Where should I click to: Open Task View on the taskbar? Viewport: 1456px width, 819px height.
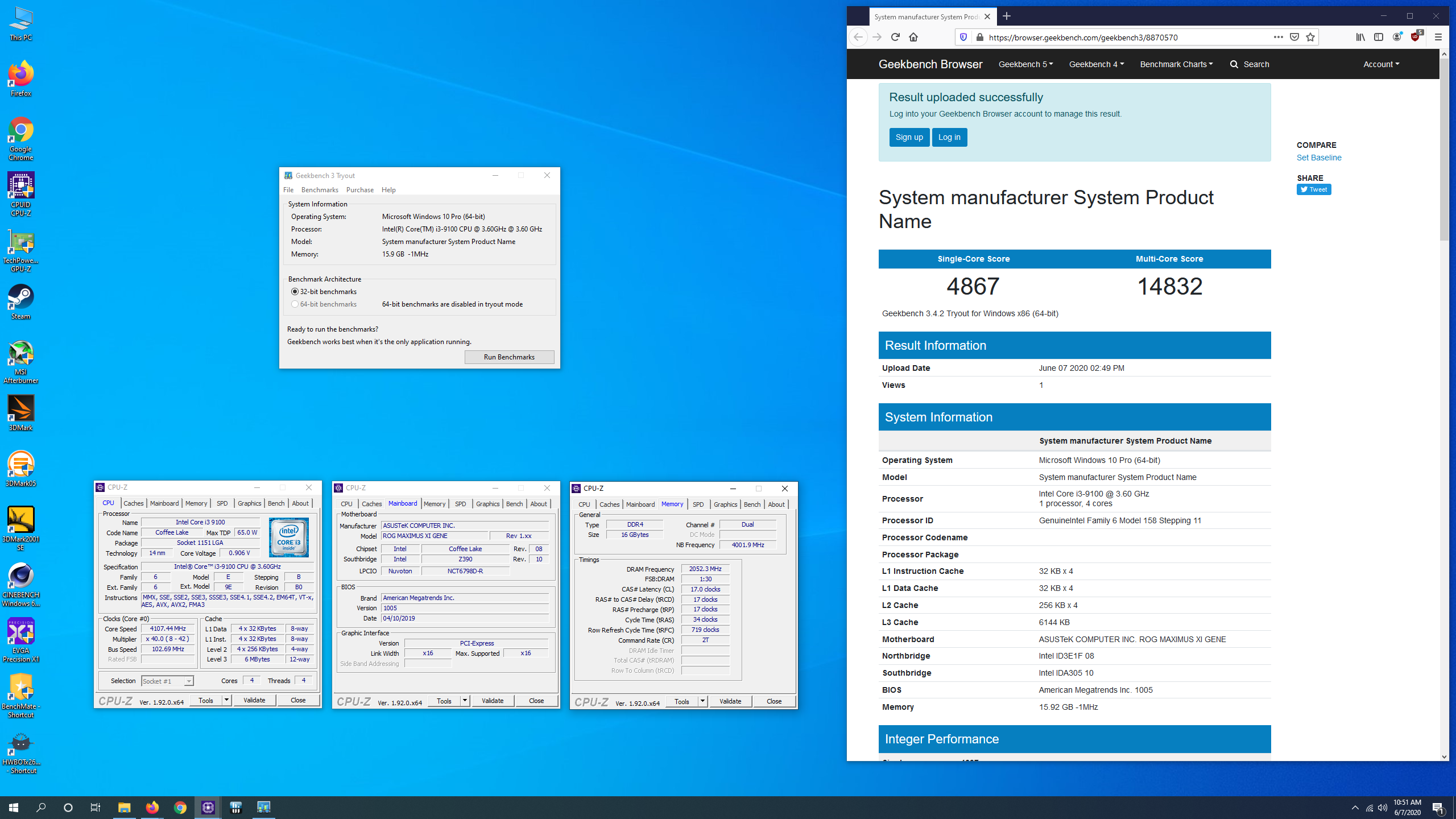[x=96, y=808]
